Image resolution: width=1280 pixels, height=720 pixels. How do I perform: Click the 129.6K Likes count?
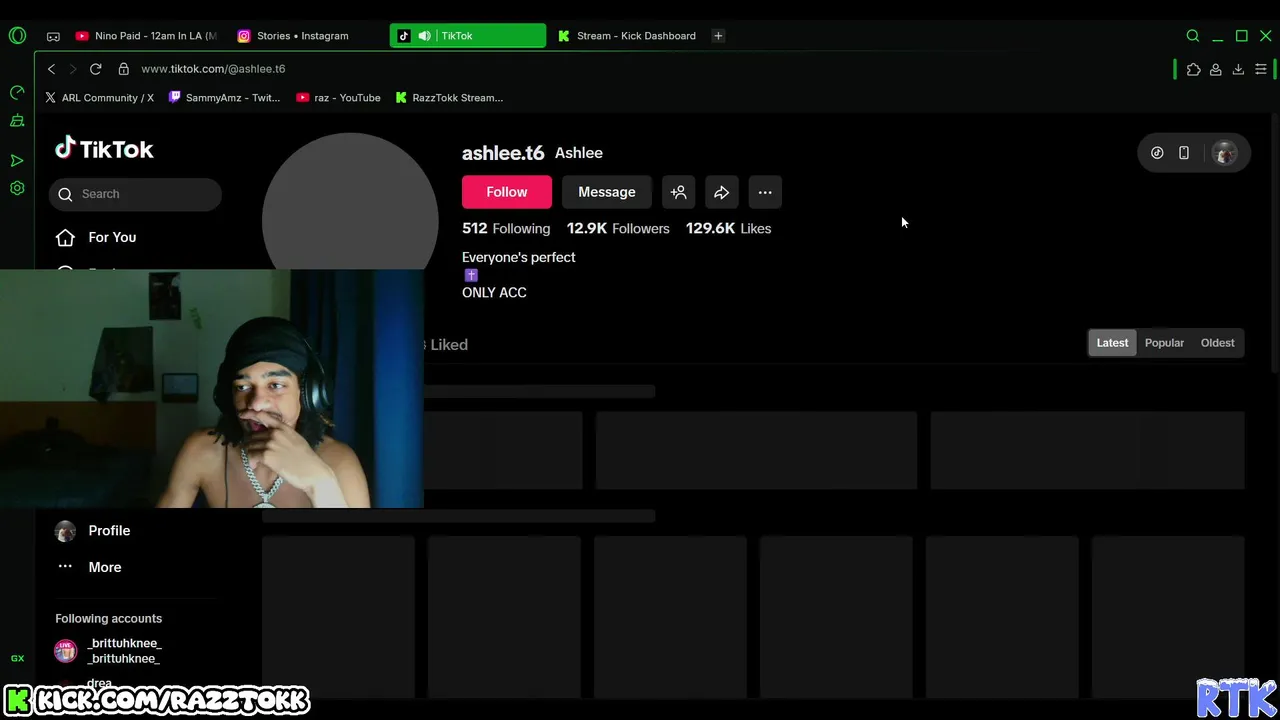coord(728,228)
